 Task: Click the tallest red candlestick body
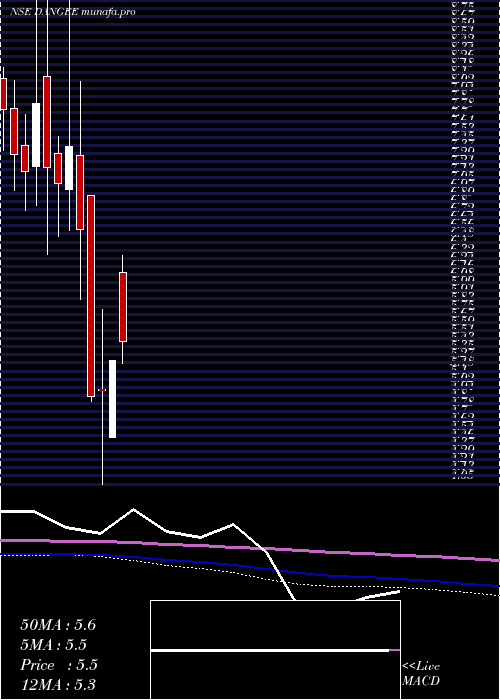[91, 296]
